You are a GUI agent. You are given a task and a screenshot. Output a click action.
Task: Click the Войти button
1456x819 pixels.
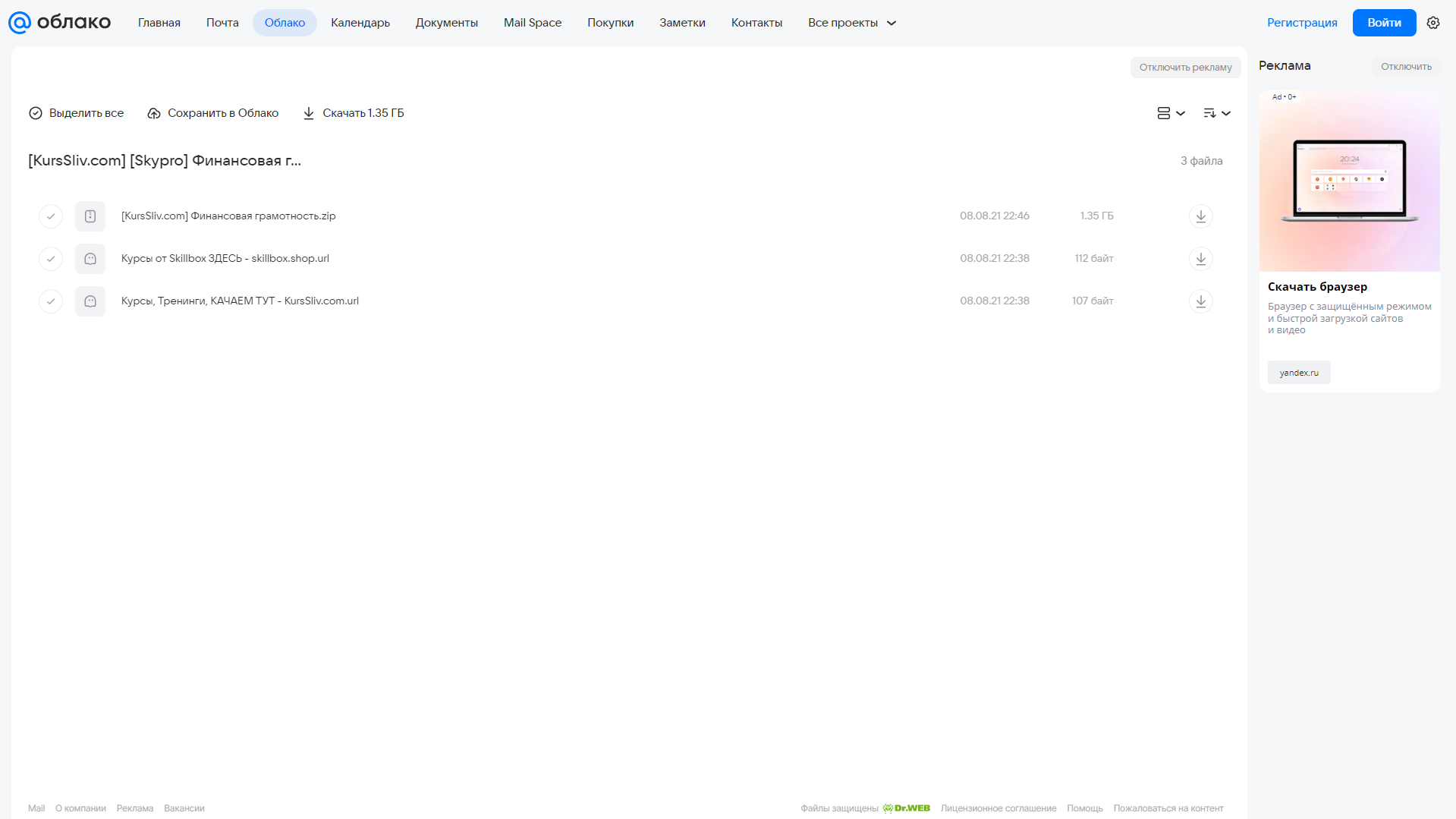tap(1384, 23)
